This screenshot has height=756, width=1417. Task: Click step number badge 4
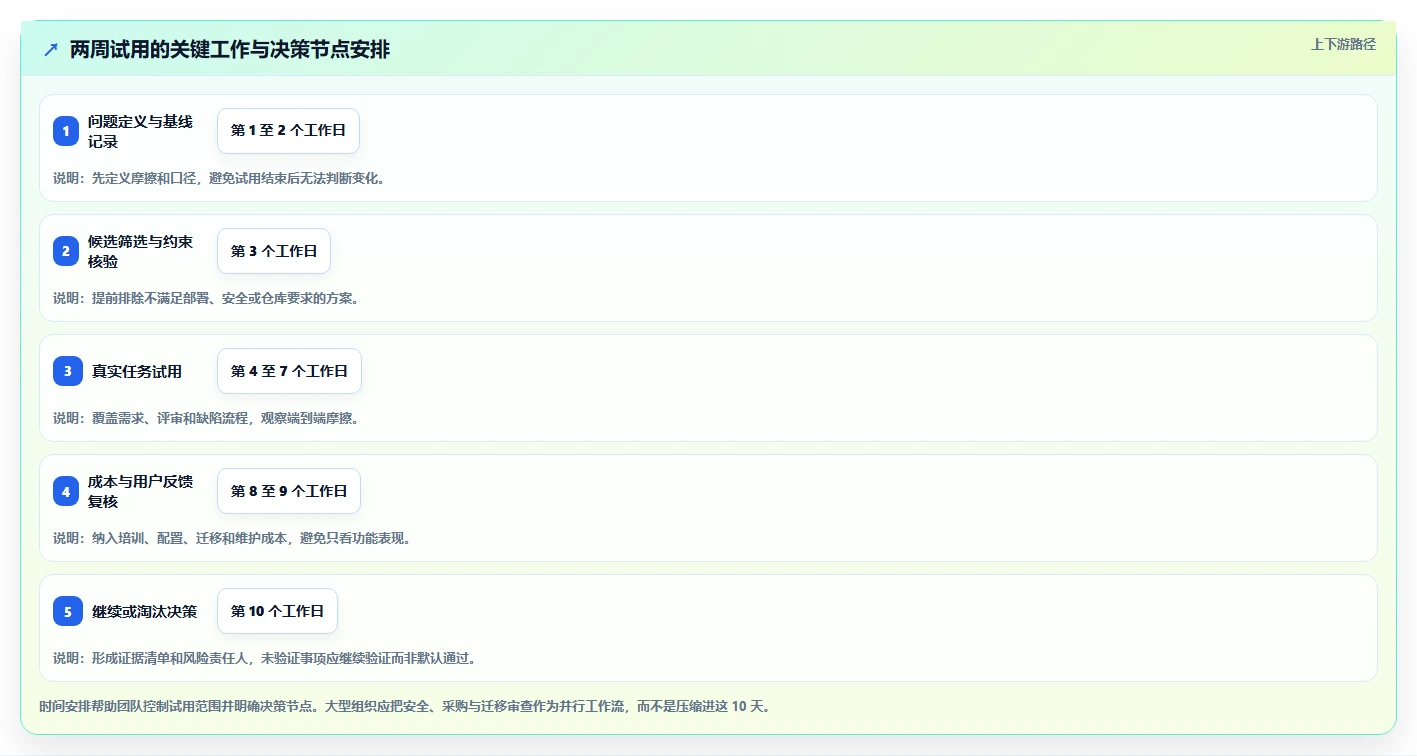66,491
